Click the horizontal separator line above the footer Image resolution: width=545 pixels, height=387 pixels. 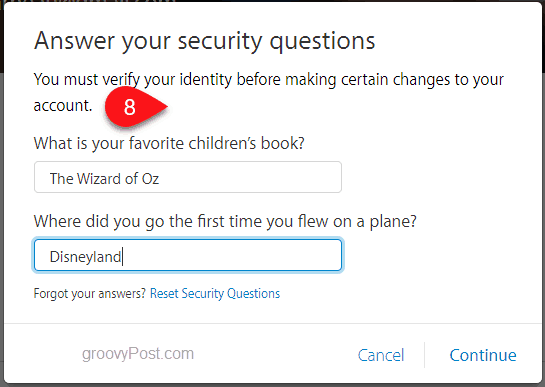click(272, 323)
